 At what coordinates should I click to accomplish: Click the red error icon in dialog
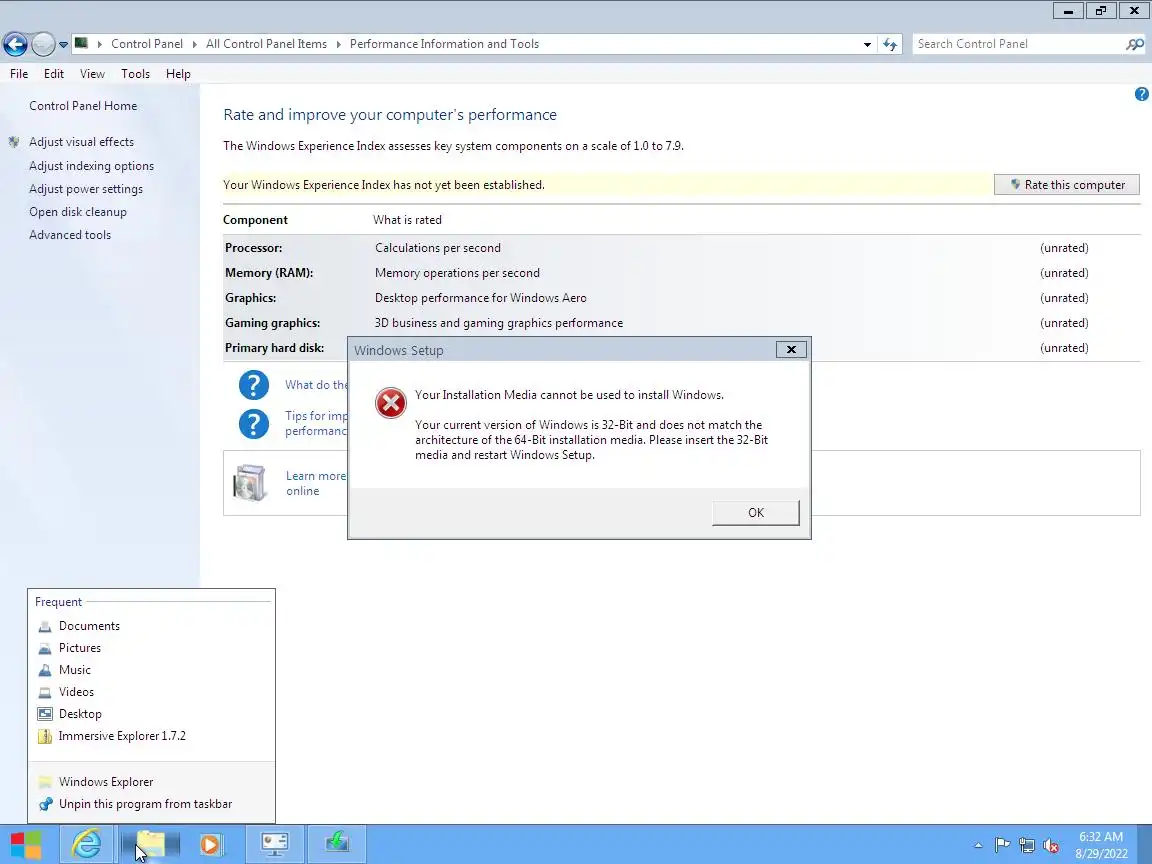pyautogui.click(x=391, y=403)
